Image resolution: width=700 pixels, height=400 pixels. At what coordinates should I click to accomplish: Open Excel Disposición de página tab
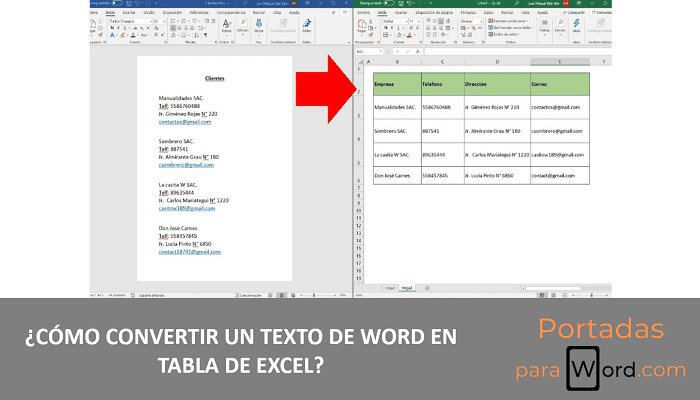(434, 12)
